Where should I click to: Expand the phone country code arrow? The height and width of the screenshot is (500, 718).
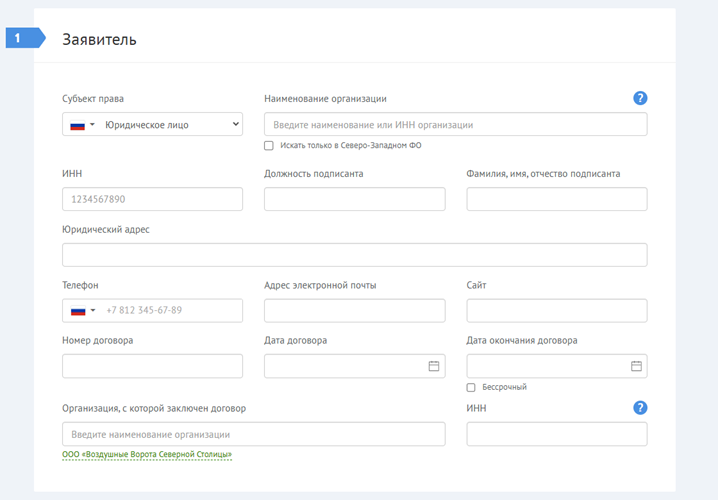coord(93,310)
